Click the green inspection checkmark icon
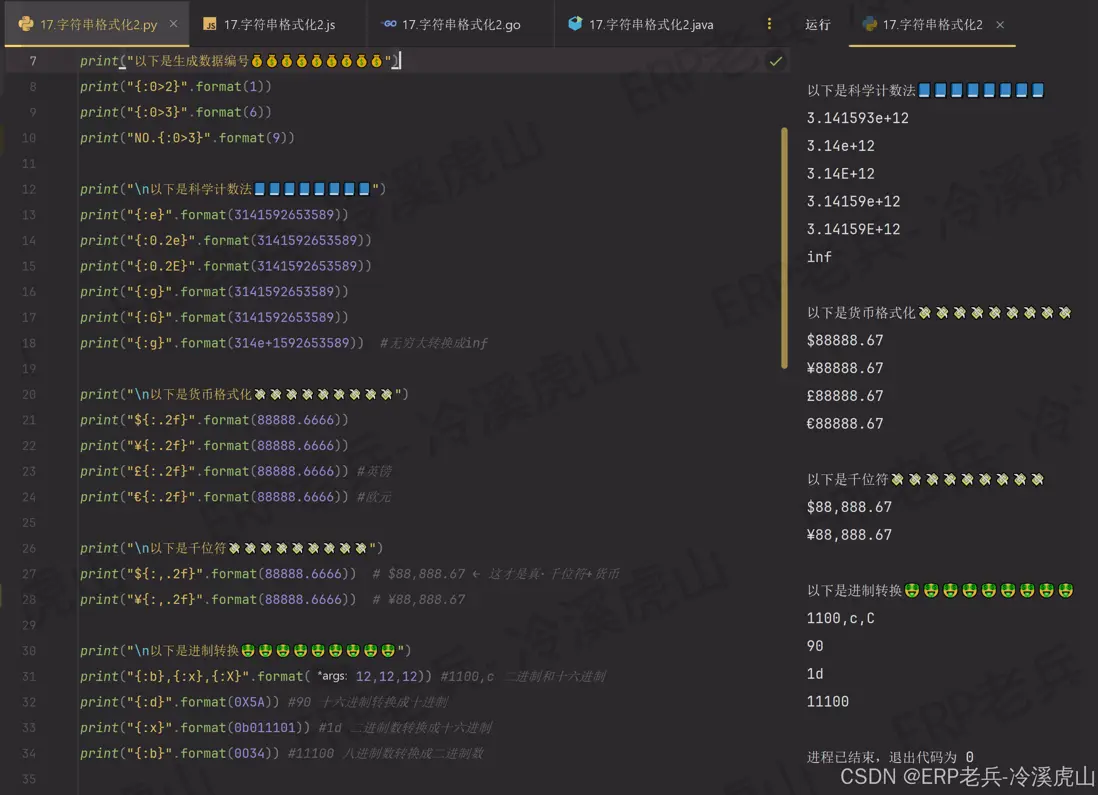 tap(775, 61)
